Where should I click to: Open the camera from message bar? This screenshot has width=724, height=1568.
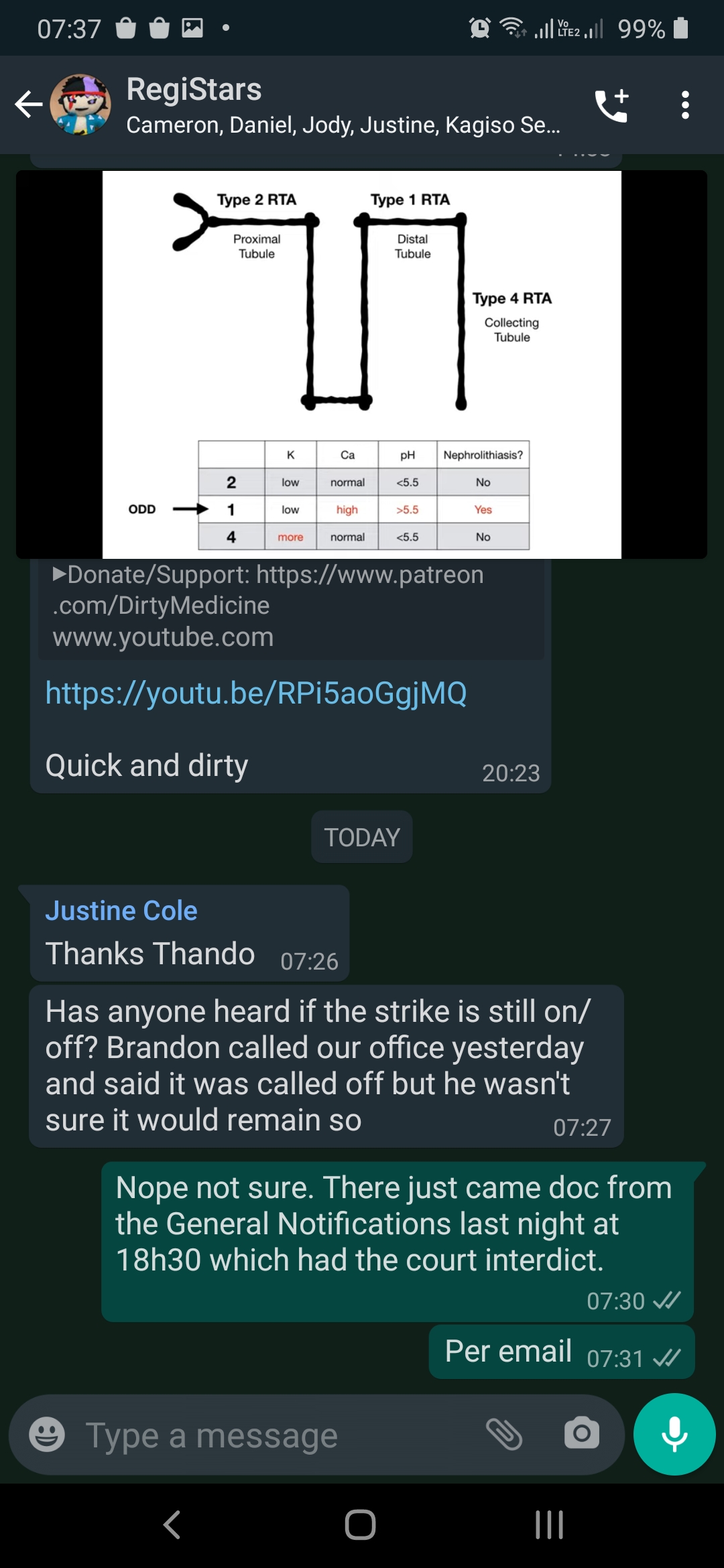(581, 1433)
